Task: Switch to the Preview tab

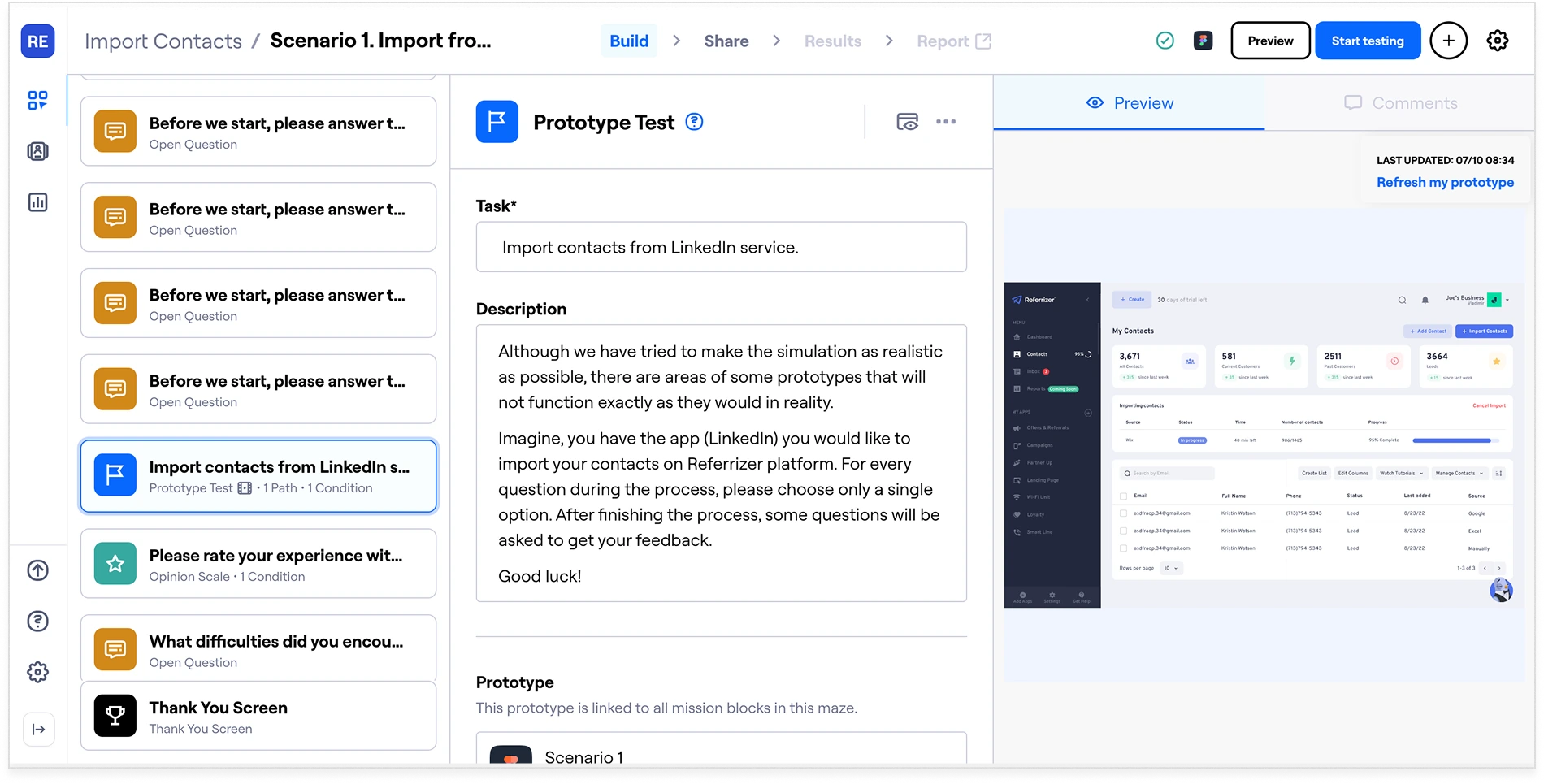Action: click(x=1129, y=103)
